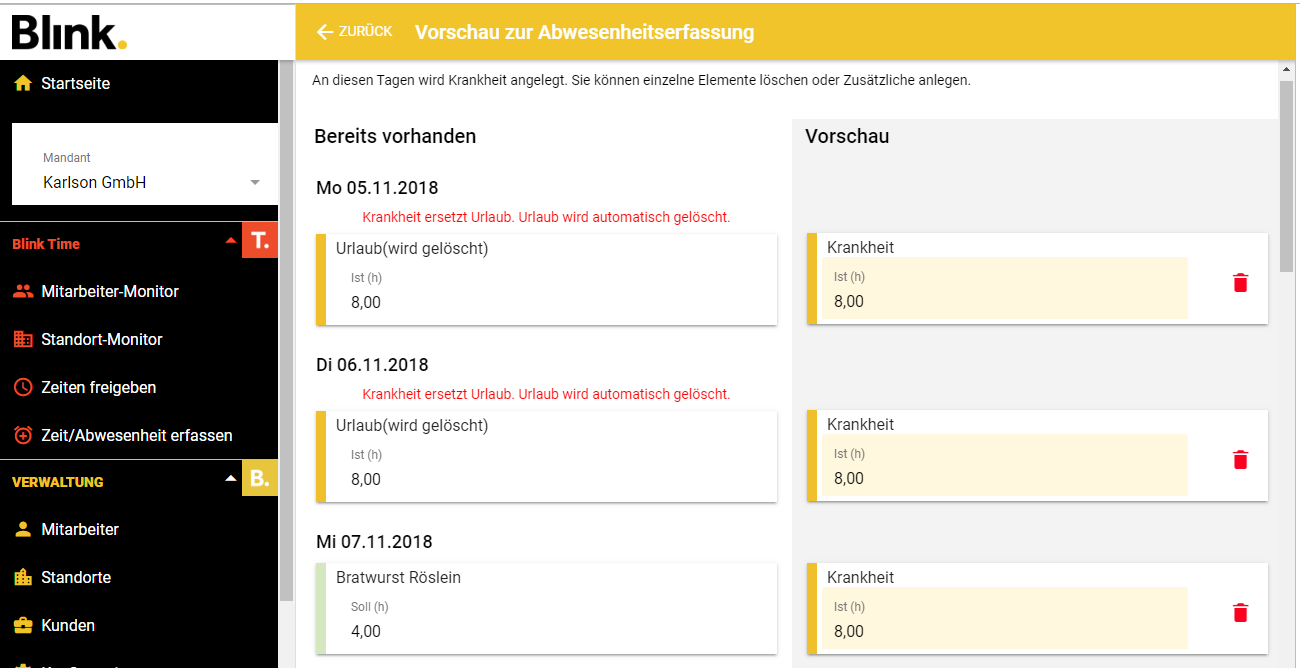This screenshot has height=668, width=1300.
Task: Click the Startseite home icon
Action: [23, 84]
